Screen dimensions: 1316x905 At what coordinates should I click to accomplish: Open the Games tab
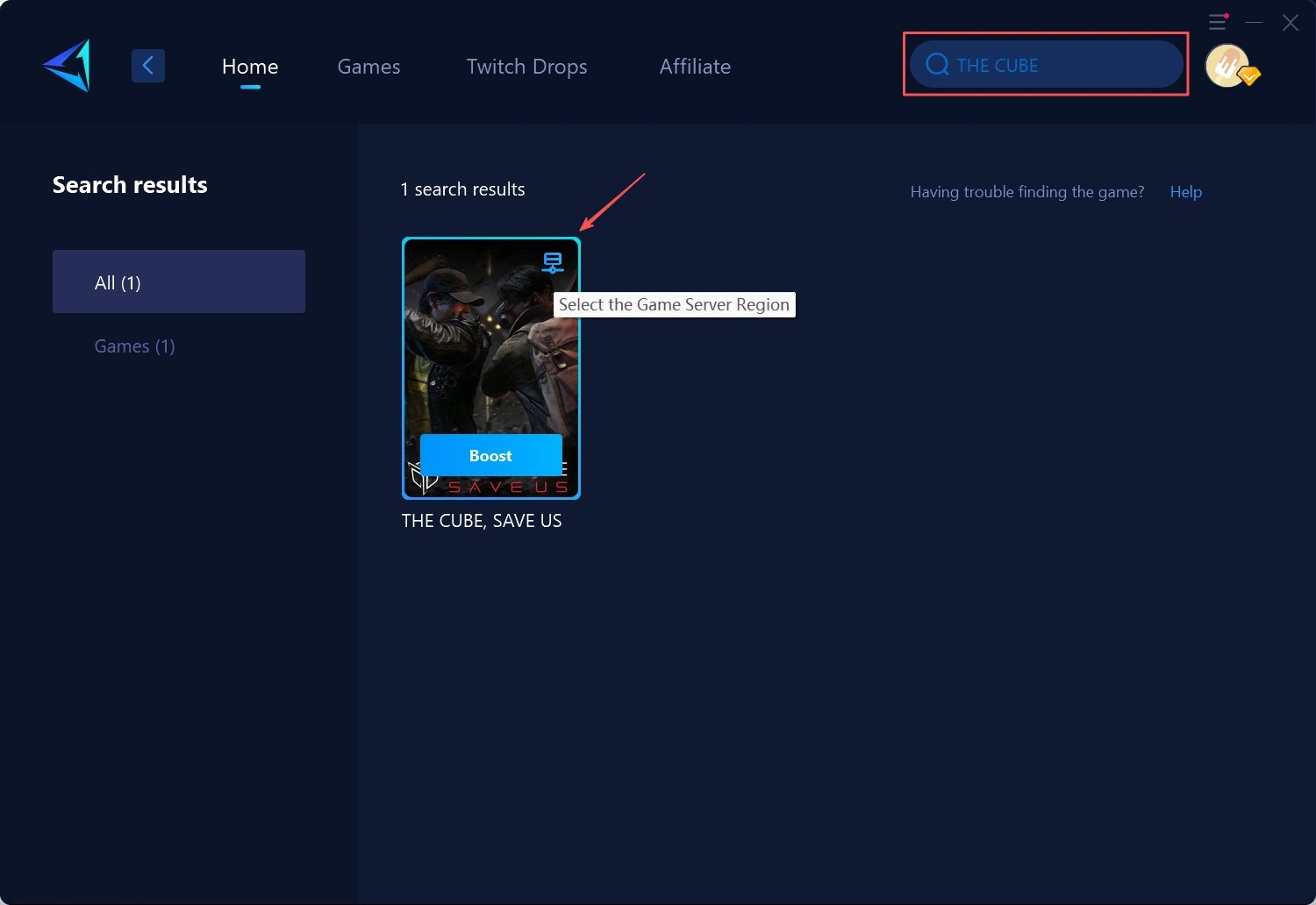[x=368, y=67]
